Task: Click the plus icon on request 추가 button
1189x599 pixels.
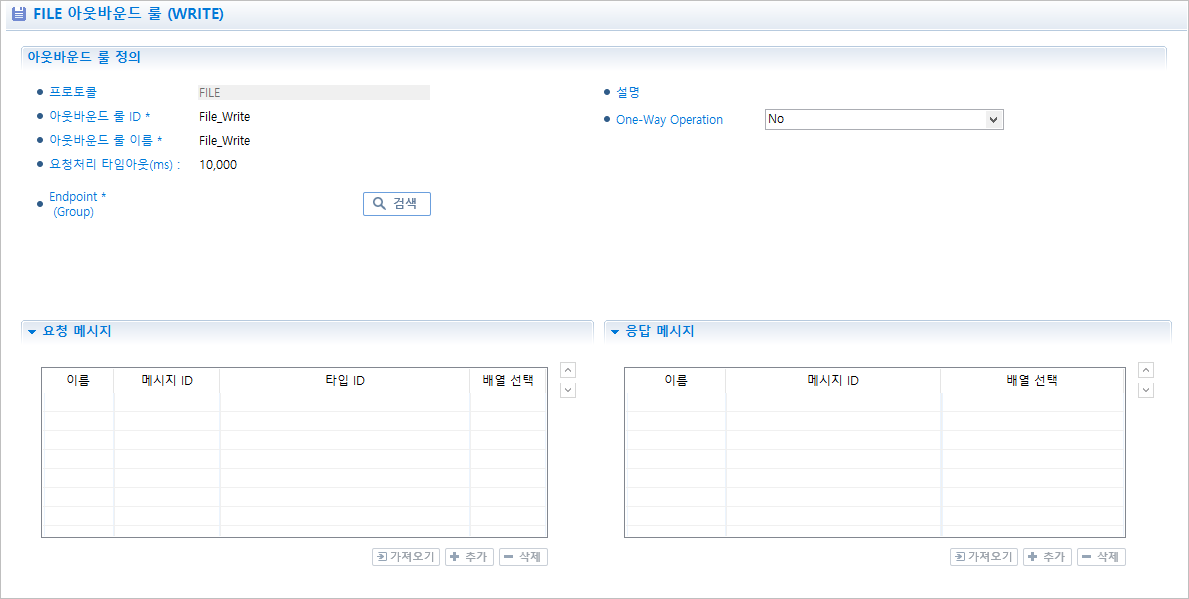Action: point(455,557)
